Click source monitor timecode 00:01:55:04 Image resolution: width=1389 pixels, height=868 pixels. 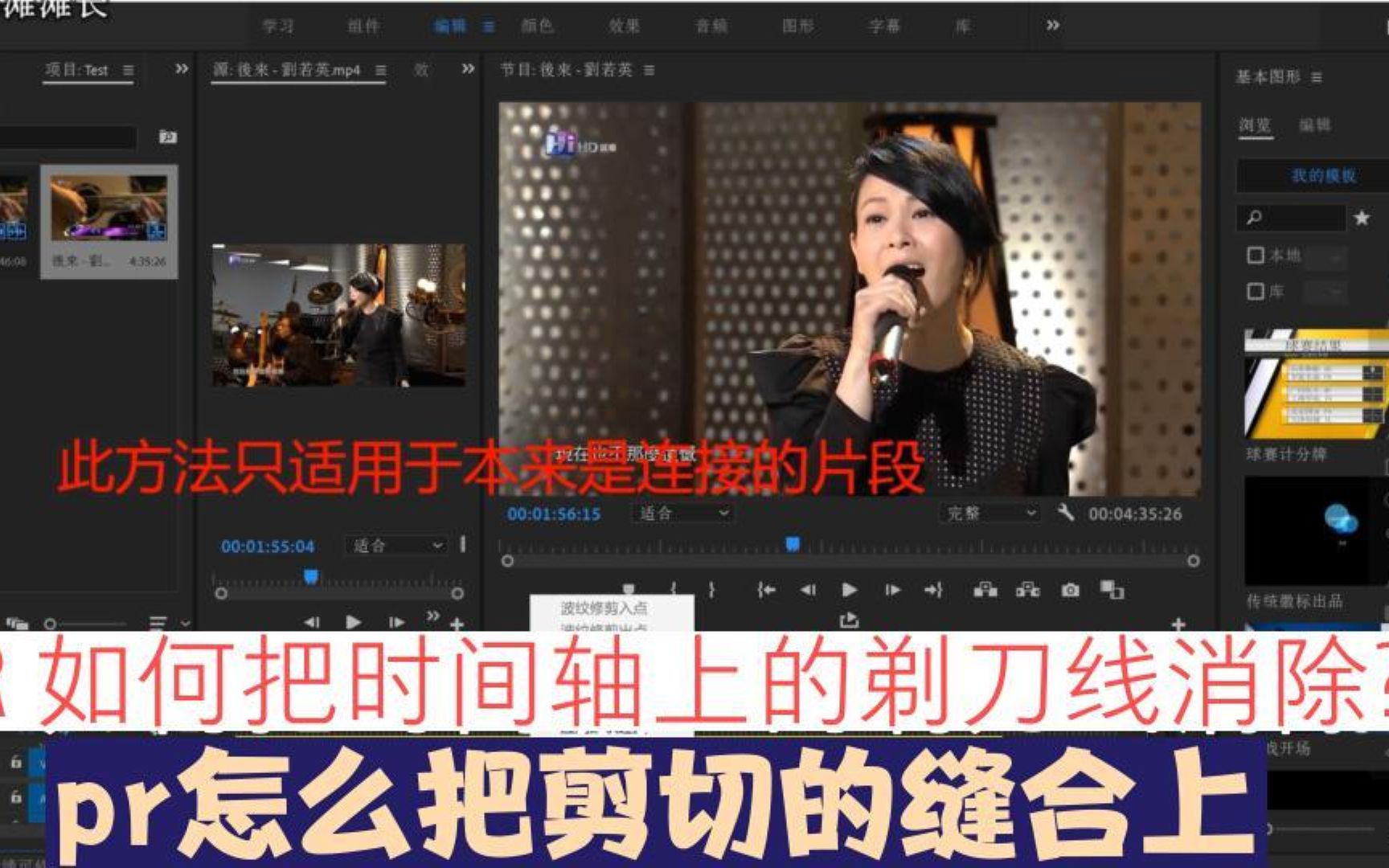[x=268, y=547]
